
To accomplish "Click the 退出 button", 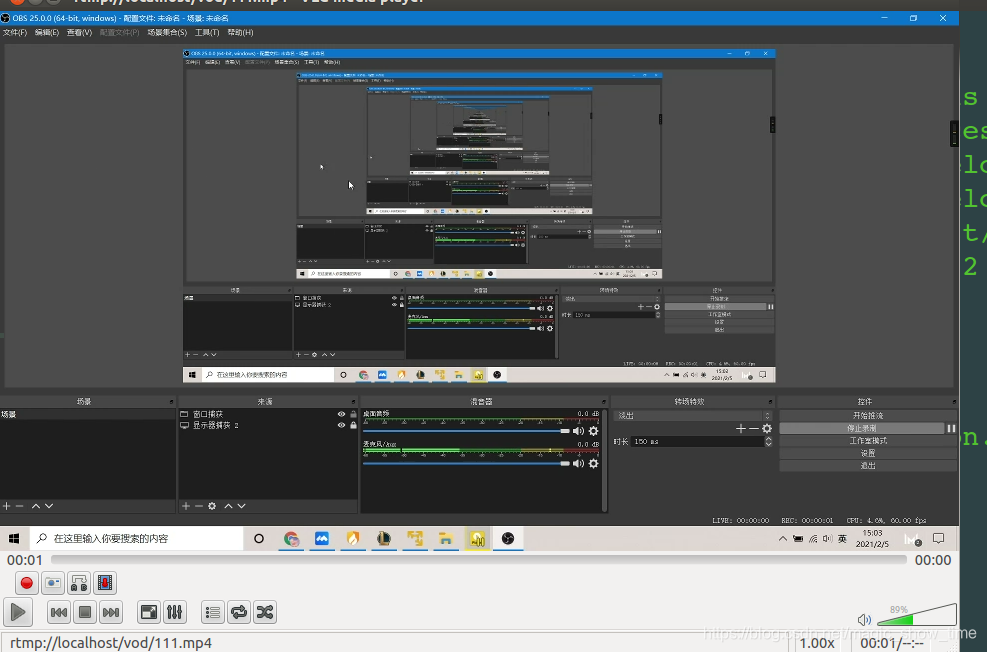I will [x=868, y=466].
